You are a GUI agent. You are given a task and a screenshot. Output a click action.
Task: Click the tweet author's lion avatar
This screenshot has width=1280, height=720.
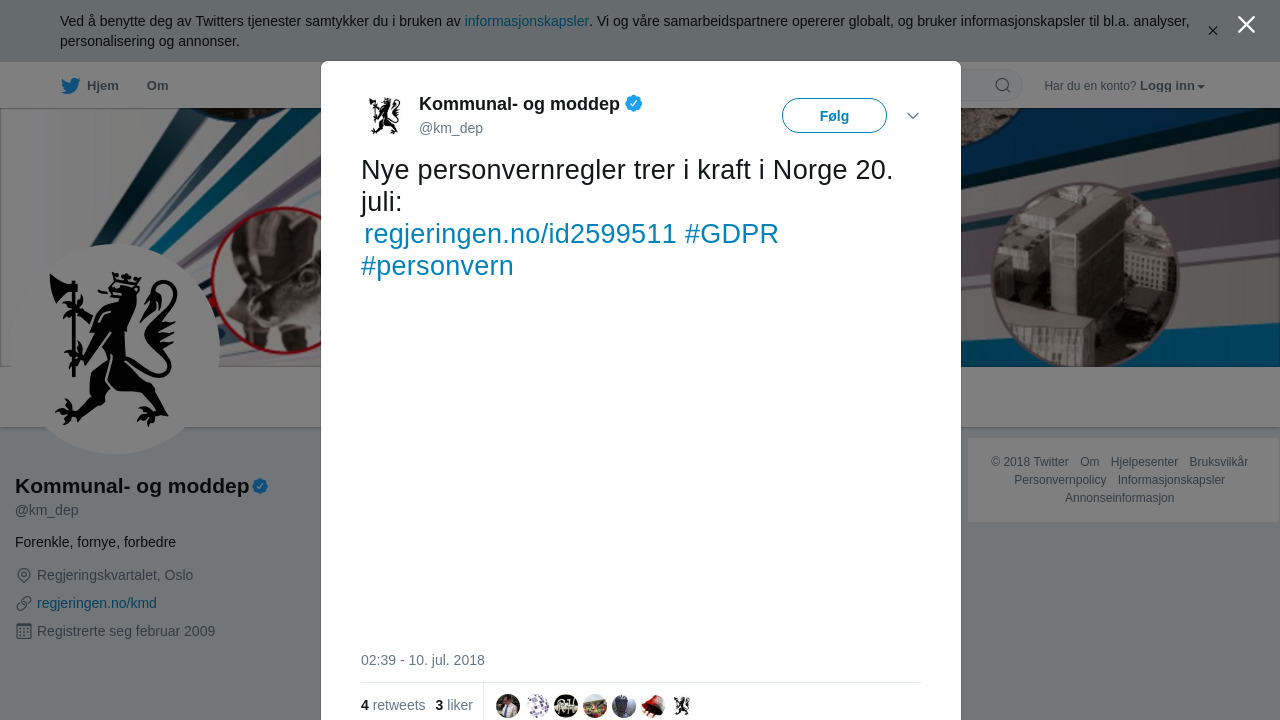pyautogui.click(x=385, y=116)
